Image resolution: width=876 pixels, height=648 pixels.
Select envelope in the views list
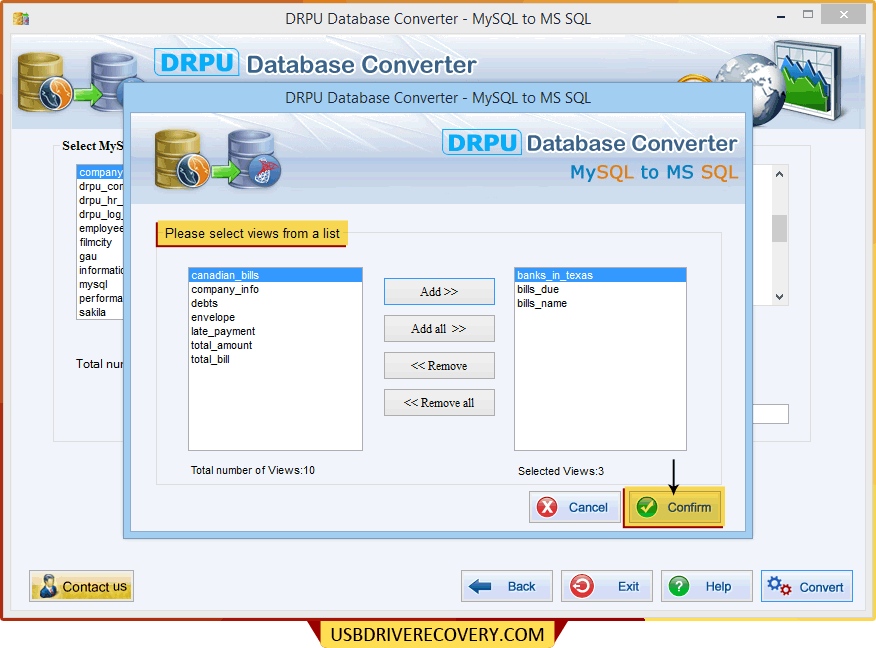(x=275, y=317)
